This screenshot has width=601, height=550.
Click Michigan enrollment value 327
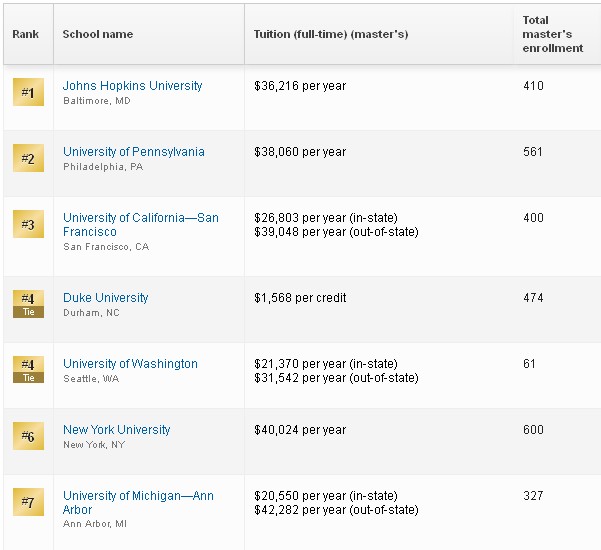533,496
